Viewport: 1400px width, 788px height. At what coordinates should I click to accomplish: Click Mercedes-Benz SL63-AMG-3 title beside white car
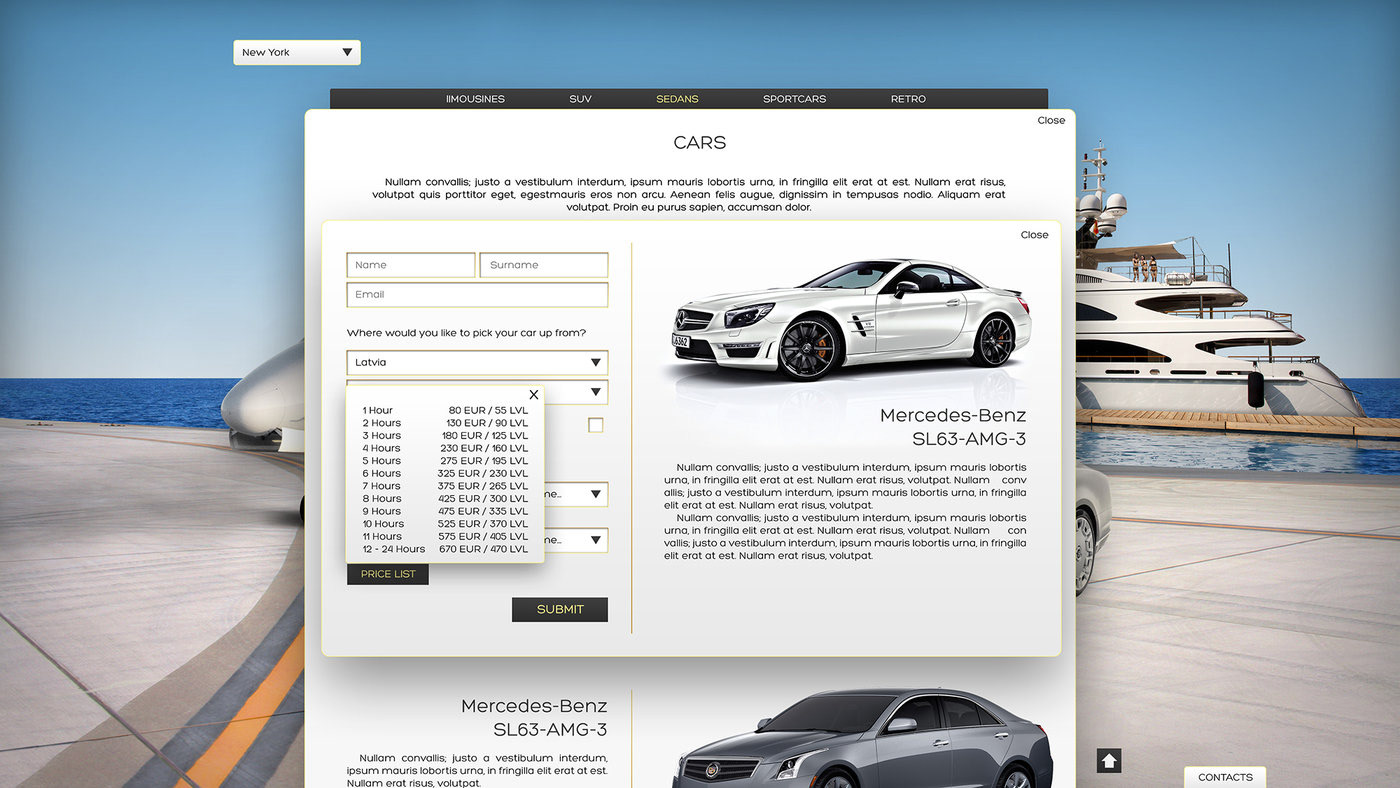click(953, 427)
